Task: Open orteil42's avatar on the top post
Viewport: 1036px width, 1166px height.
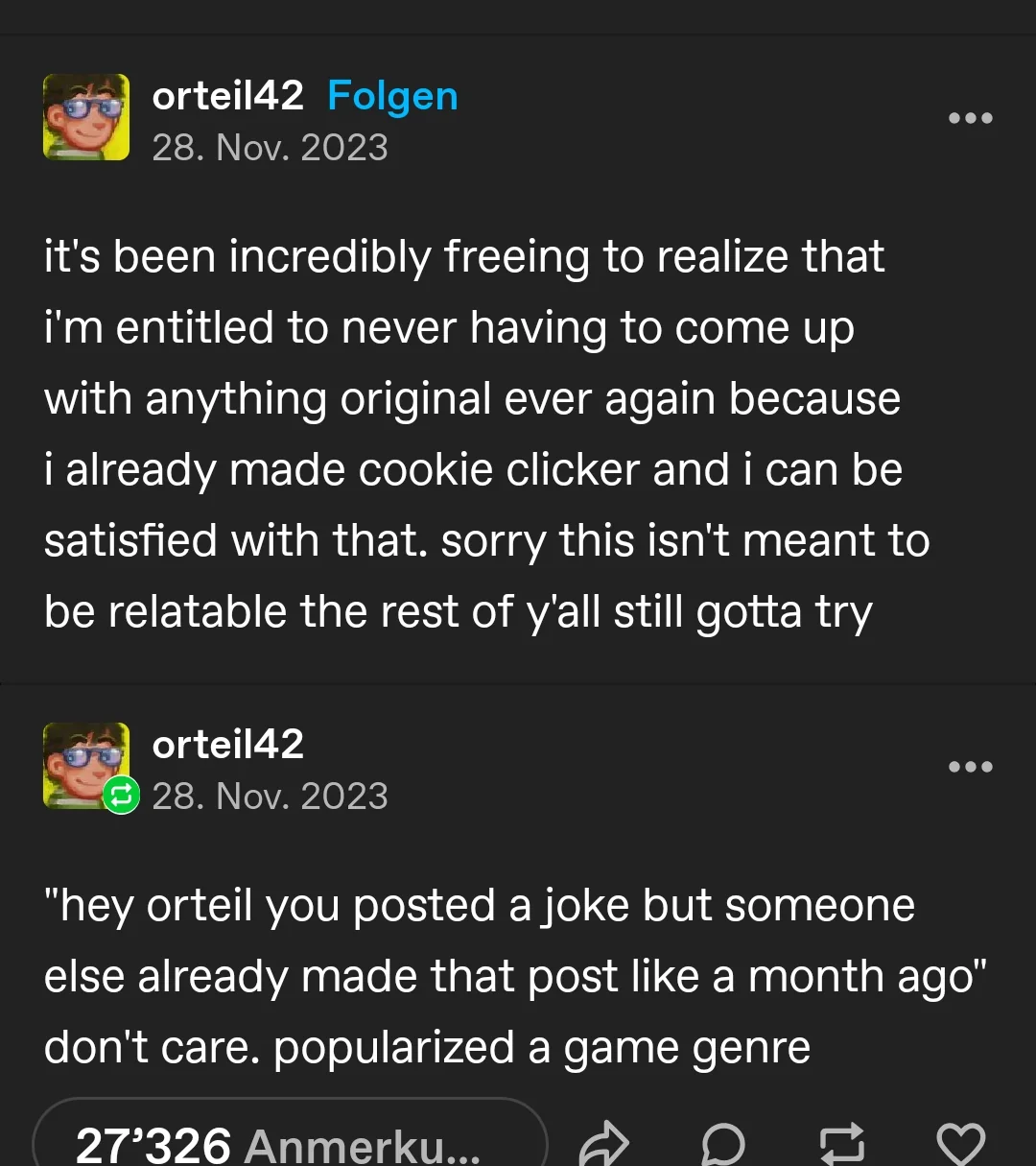Action: click(86, 117)
